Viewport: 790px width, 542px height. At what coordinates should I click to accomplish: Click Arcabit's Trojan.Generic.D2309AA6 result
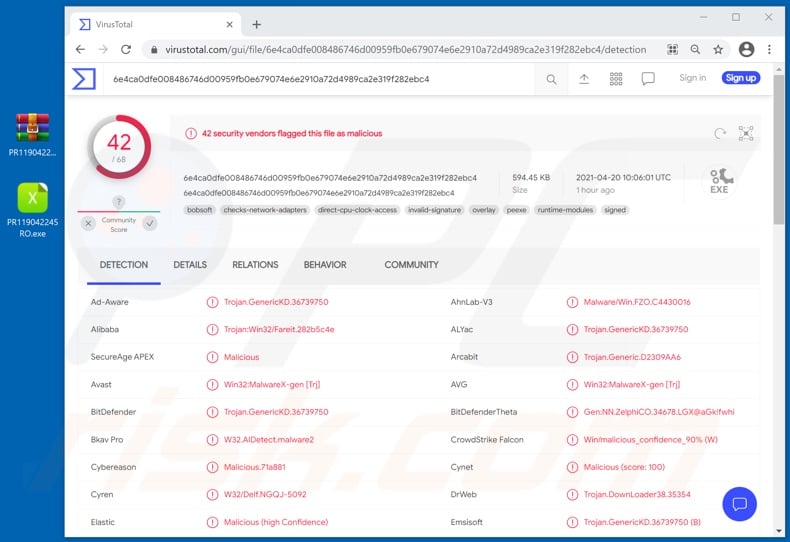pos(632,357)
